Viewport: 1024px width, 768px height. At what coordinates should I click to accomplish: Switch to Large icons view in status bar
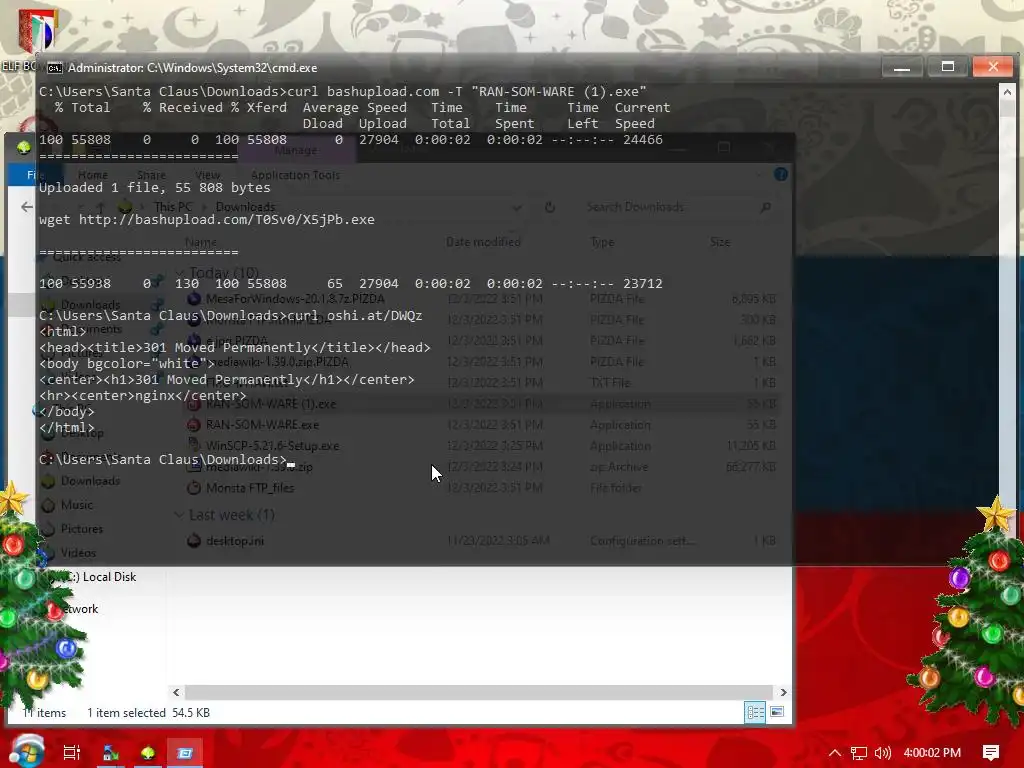point(777,712)
